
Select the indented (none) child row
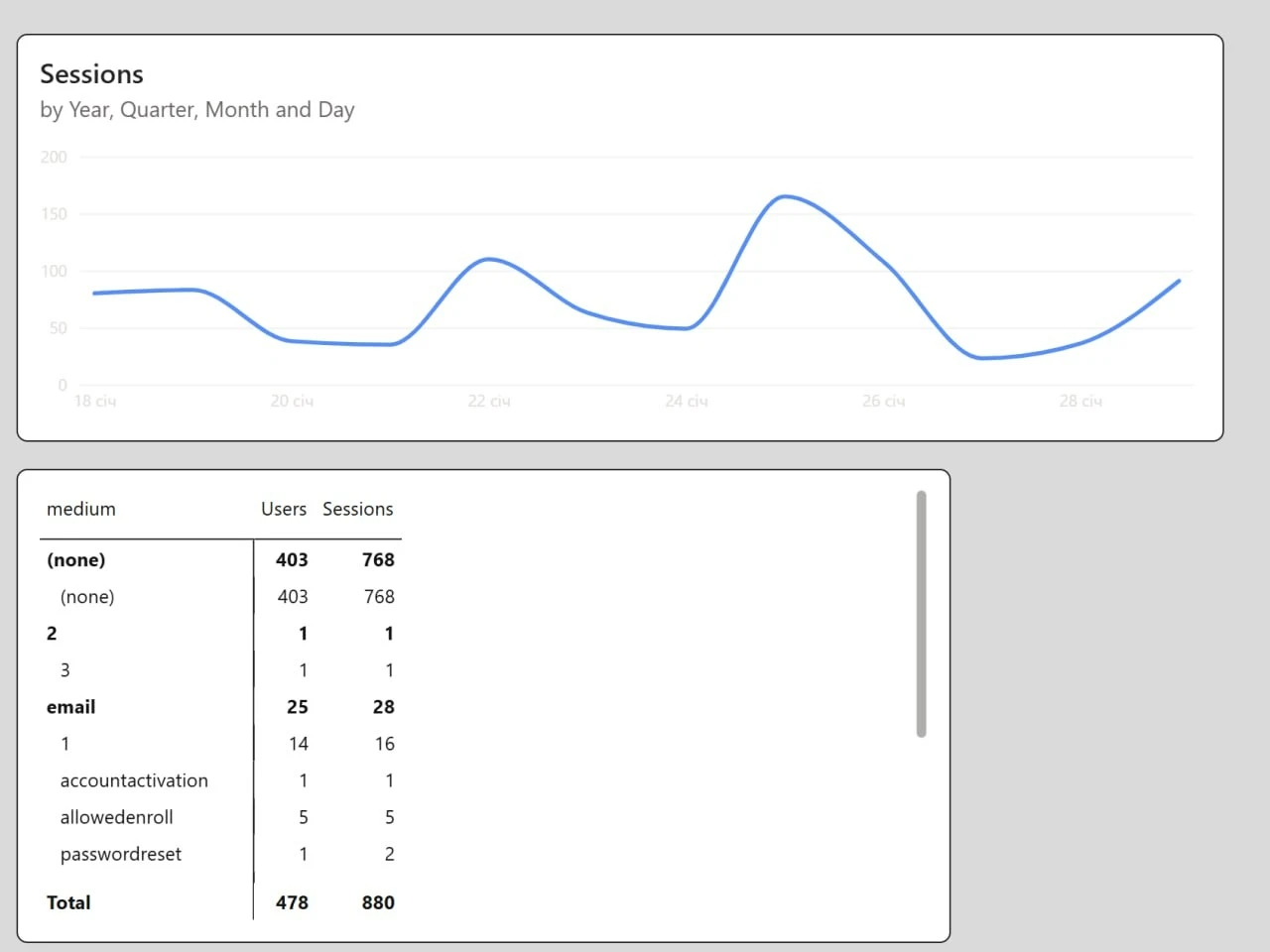[87, 597]
